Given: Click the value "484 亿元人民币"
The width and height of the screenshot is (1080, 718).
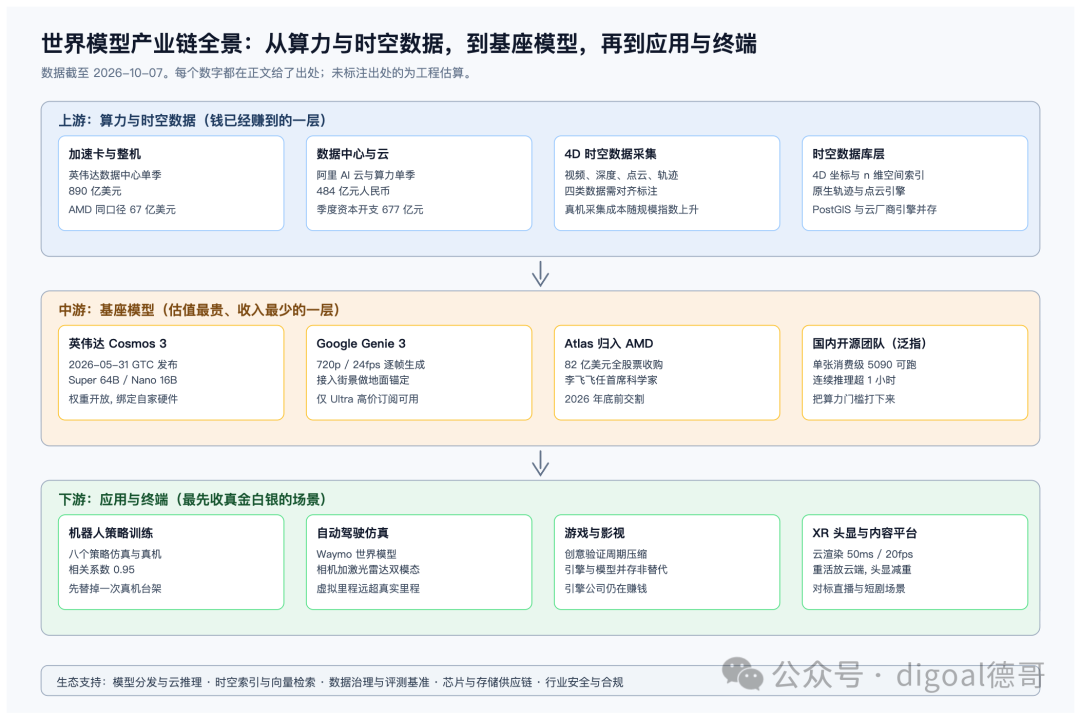Looking at the screenshot, I should pos(353,191).
